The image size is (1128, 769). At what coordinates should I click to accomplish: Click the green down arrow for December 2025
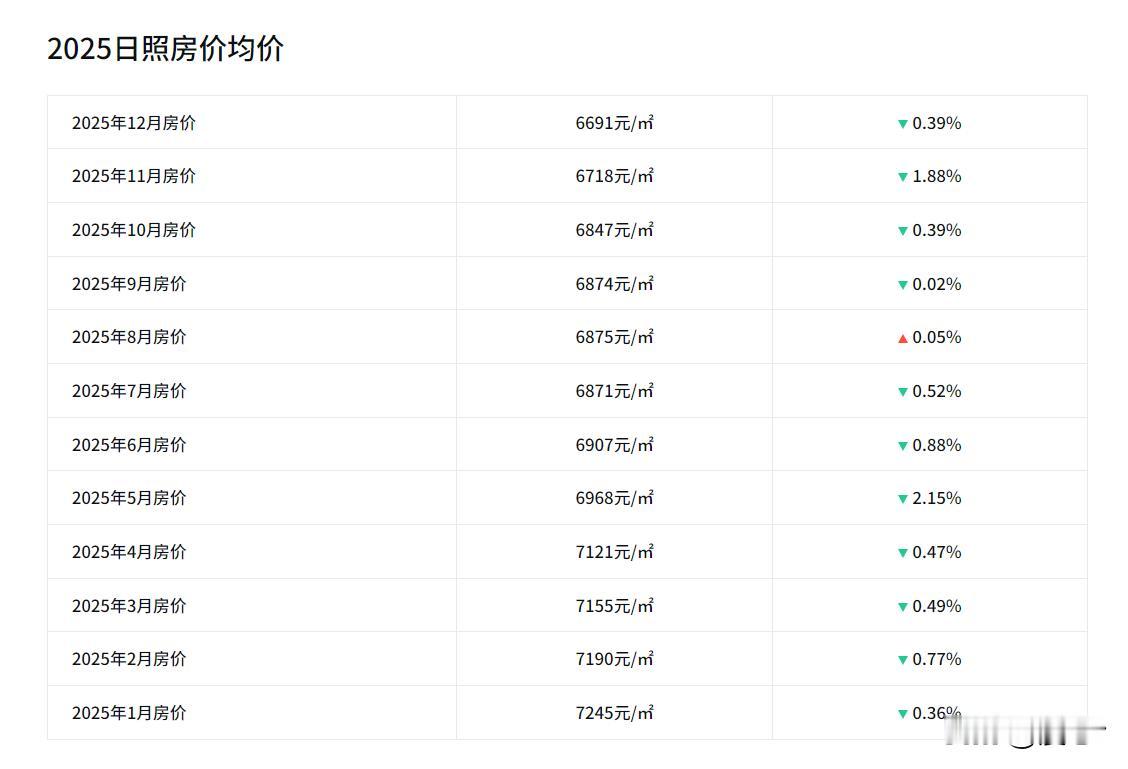(x=902, y=124)
